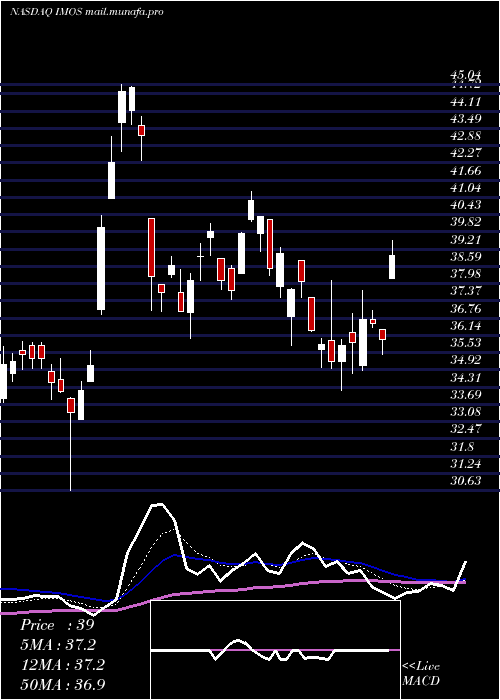The image size is (500, 700).
Task: Click the 34.92 price axis label
Action: coord(466,360)
